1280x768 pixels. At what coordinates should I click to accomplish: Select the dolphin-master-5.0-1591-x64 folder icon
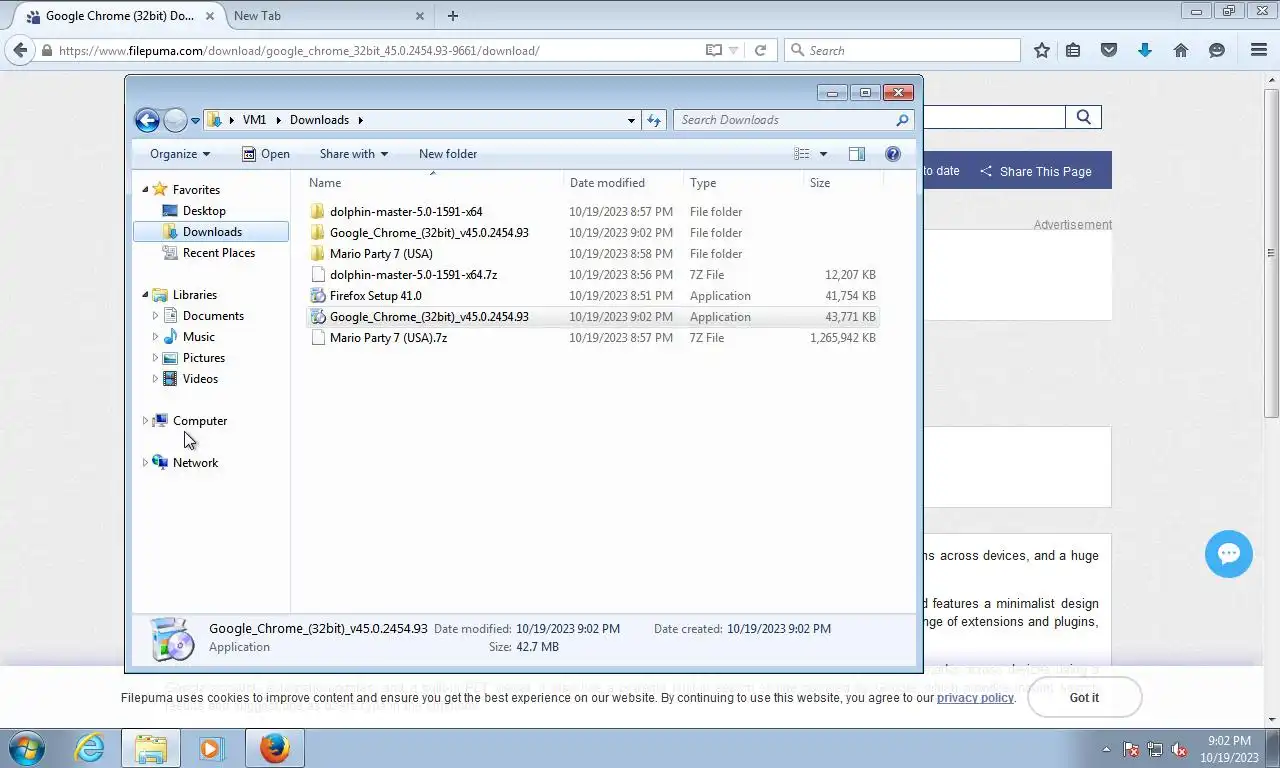click(x=318, y=212)
